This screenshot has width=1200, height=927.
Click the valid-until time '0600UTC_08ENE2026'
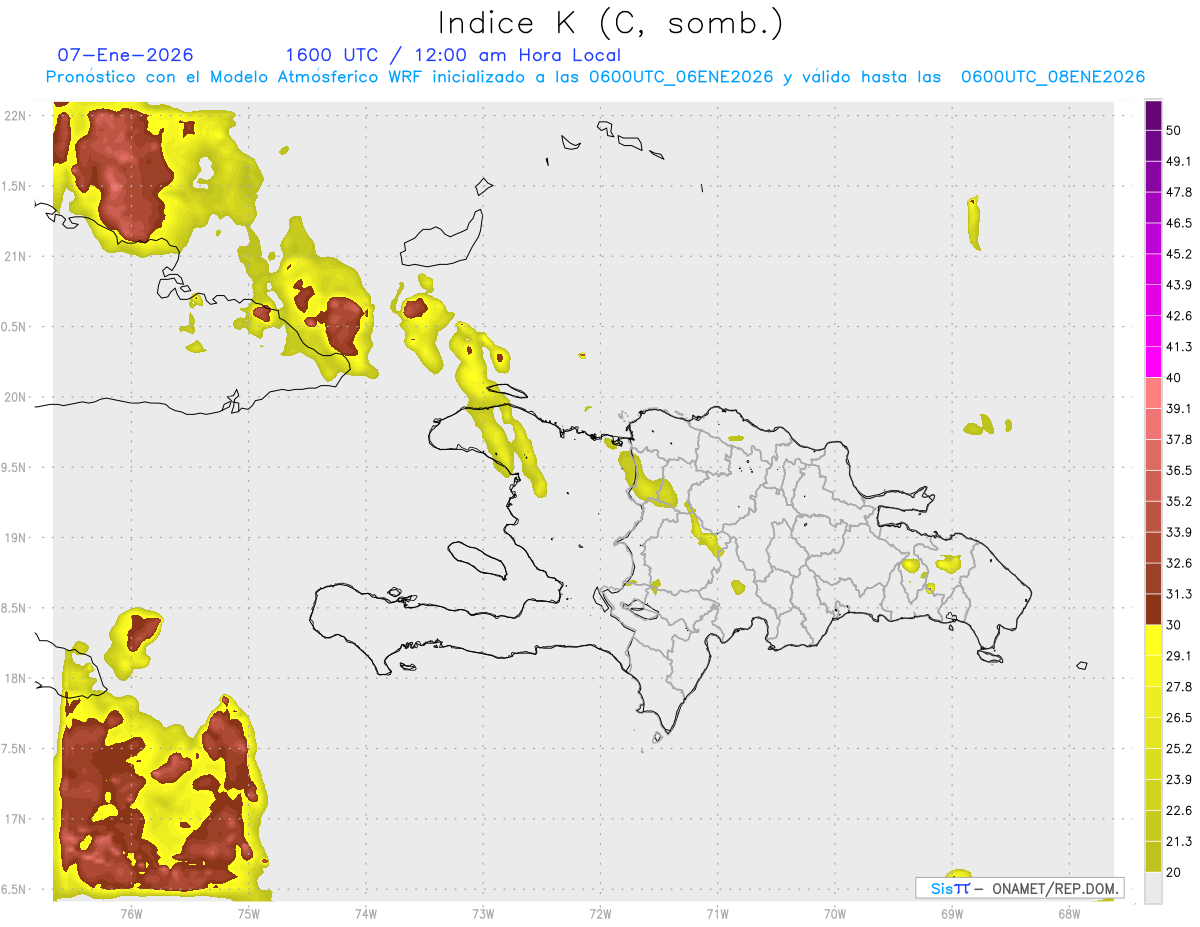(x=1053, y=77)
